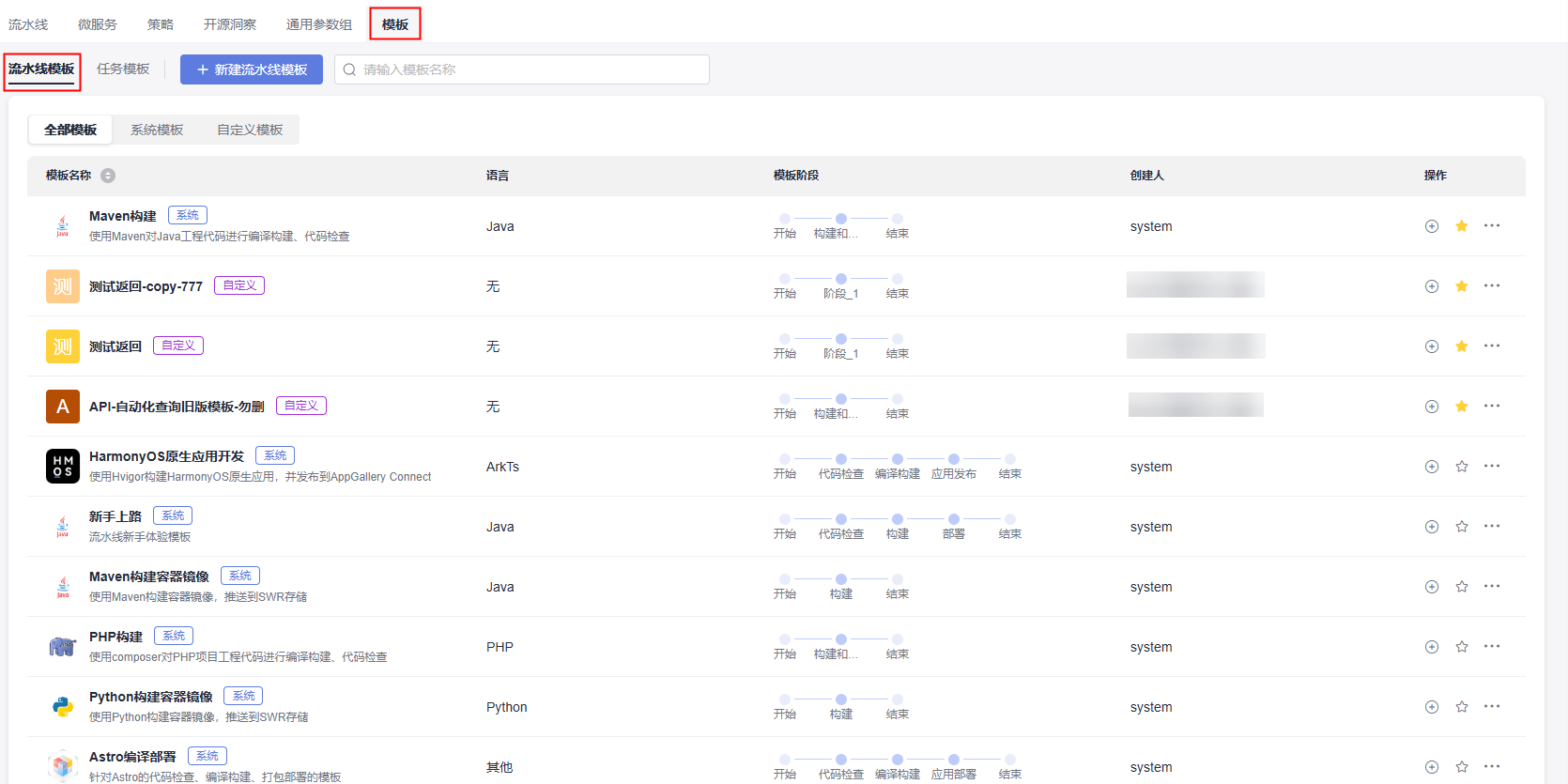This screenshot has width=1568, height=784.
Task: Open more actions menu for Maven构建
Action: click(1492, 226)
